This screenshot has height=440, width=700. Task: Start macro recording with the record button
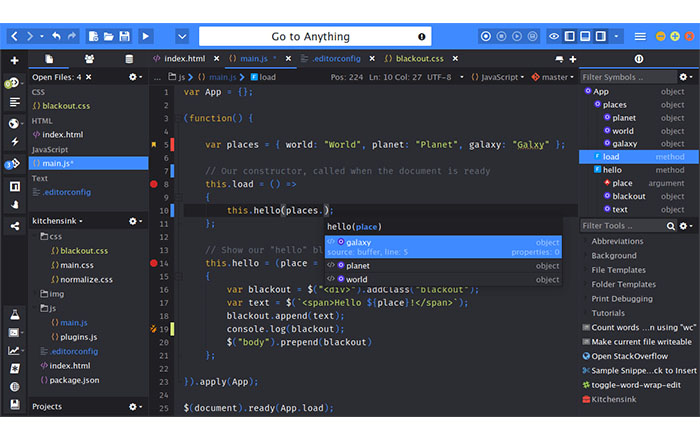coord(486,37)
